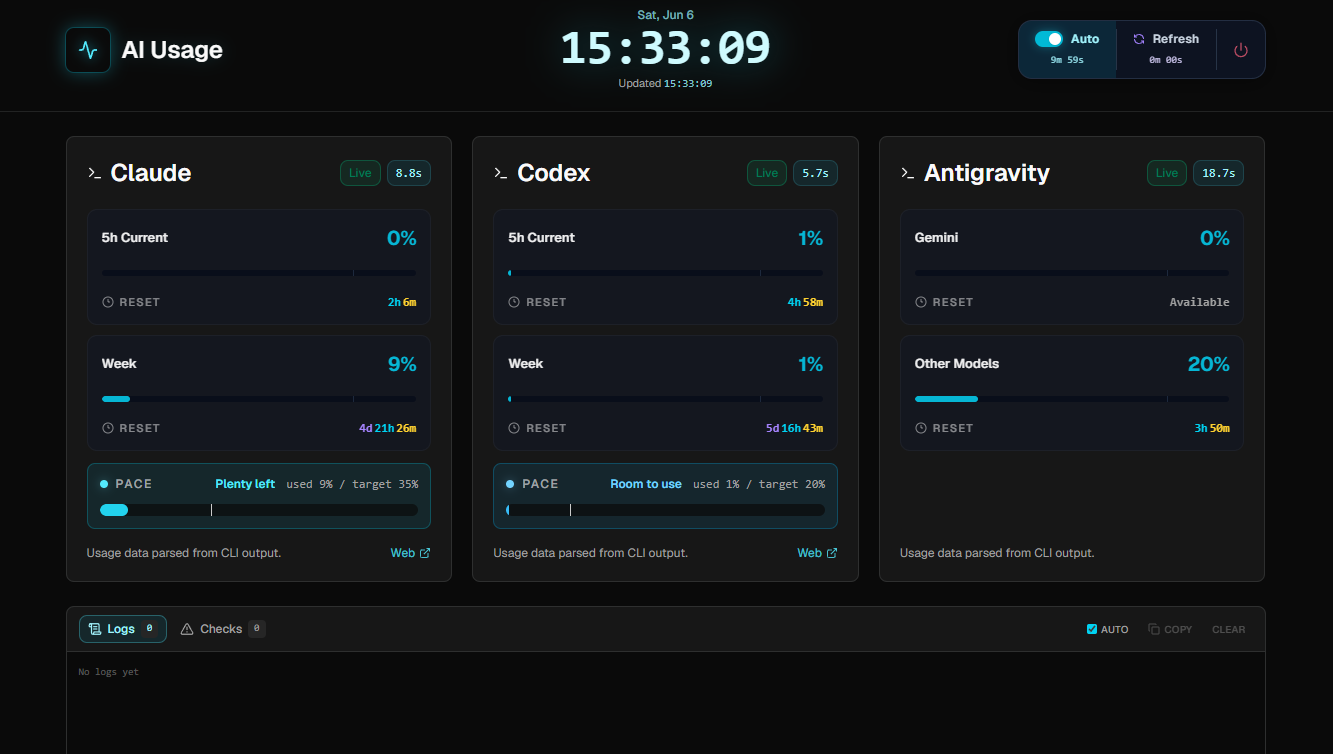Click the 'Plenty left' pace status

click(245, 484)
